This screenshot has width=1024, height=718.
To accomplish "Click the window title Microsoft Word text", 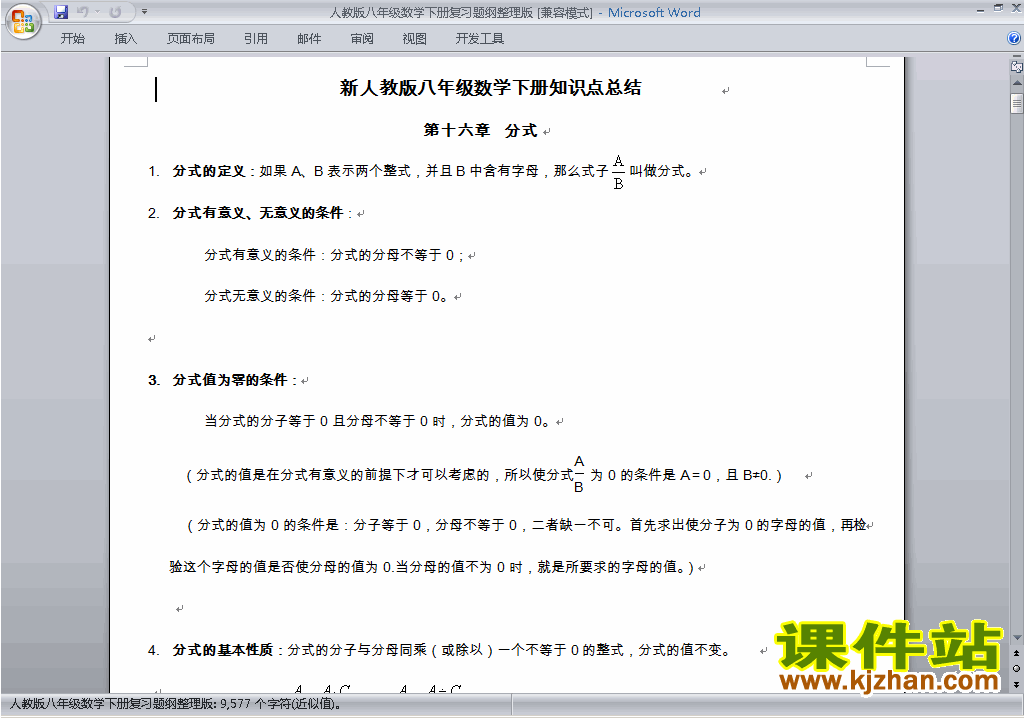I will coord(654,12).
